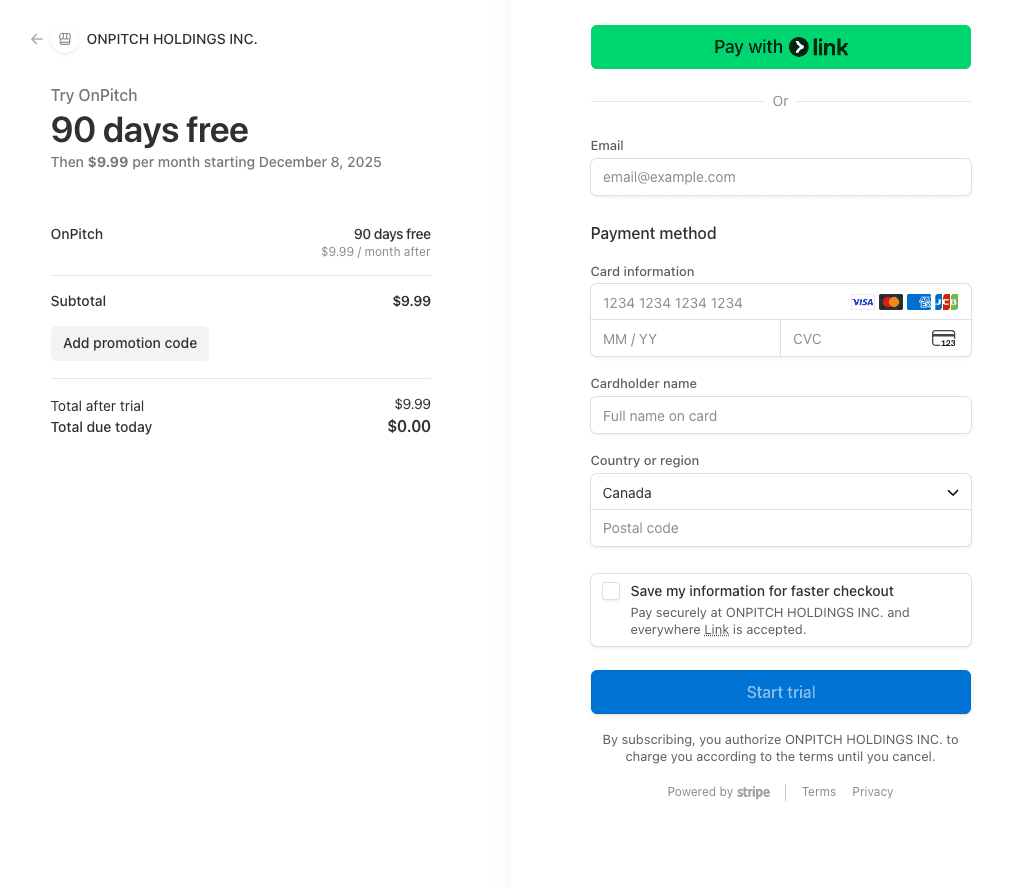Click the Link logo in pay button

(819, 47)
